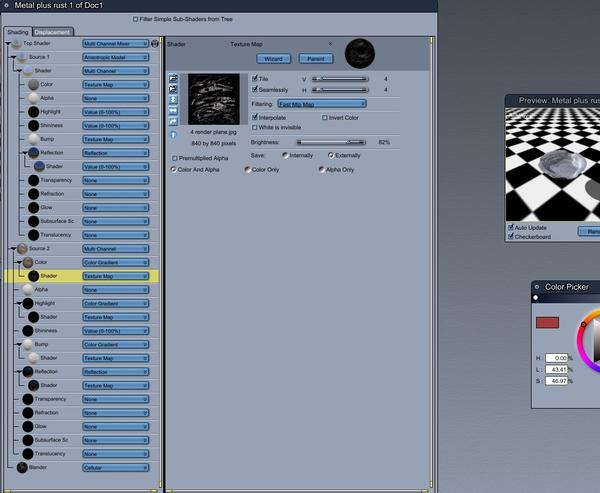The width and height of the screenshot is (600, 493).
Task: Collapse the Source 1 tree node
Action: pyautogui.click(x=13, y=57)
